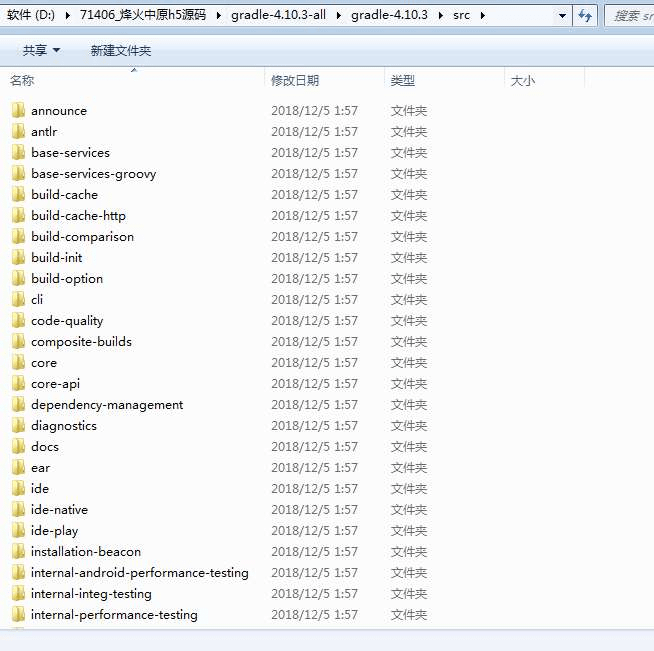Click the docs folder icon
This screenshot has width=654, height=651.
[18, 446]
